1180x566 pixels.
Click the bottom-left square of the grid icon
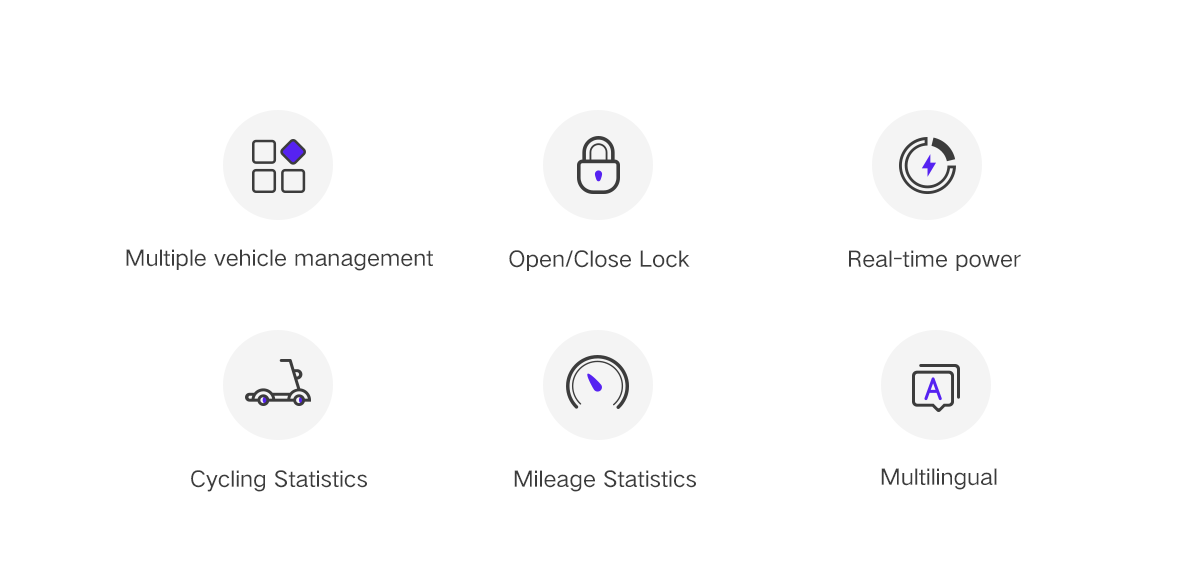pos(263,181)
